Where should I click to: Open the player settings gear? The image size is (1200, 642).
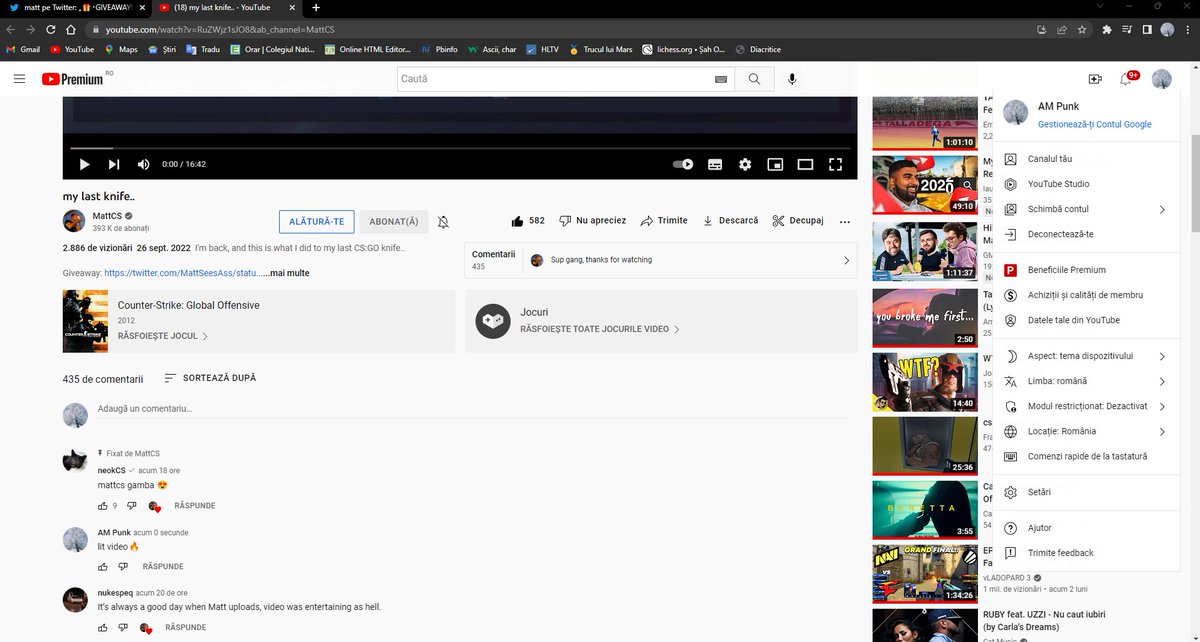(x=745, y=164)
